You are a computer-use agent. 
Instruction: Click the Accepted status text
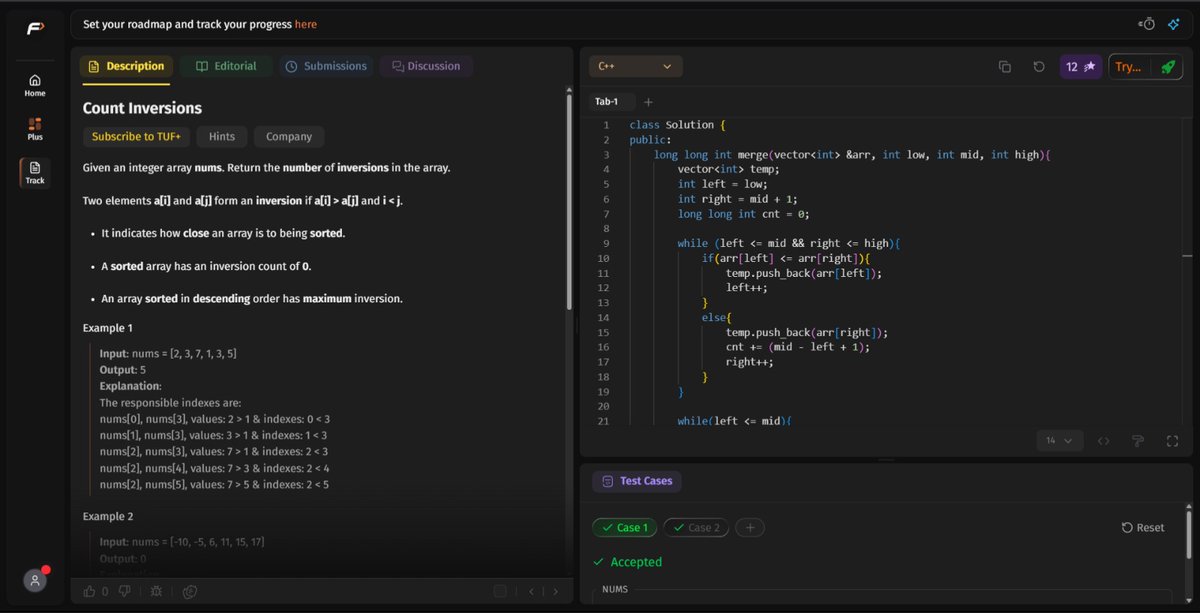636,562
